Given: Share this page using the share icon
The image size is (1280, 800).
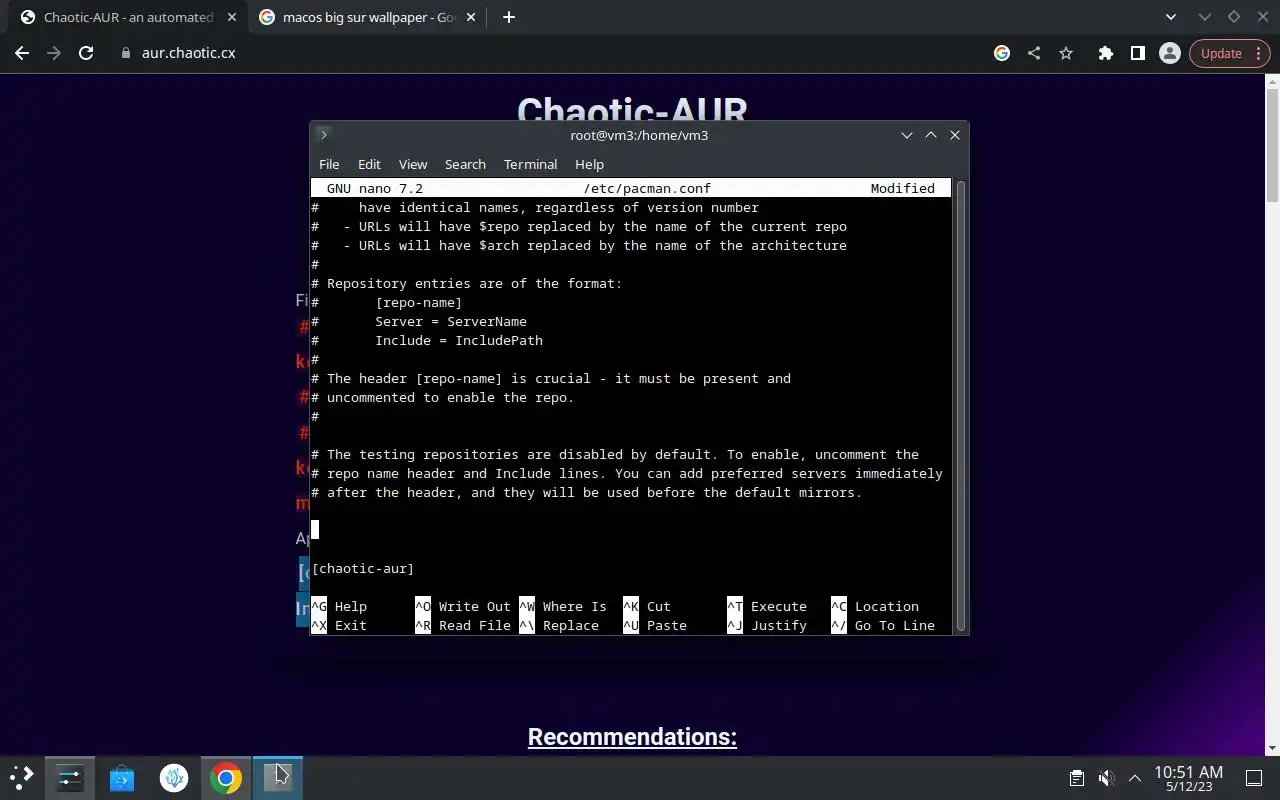Looking at the screenshot, I should [1034, 53].
